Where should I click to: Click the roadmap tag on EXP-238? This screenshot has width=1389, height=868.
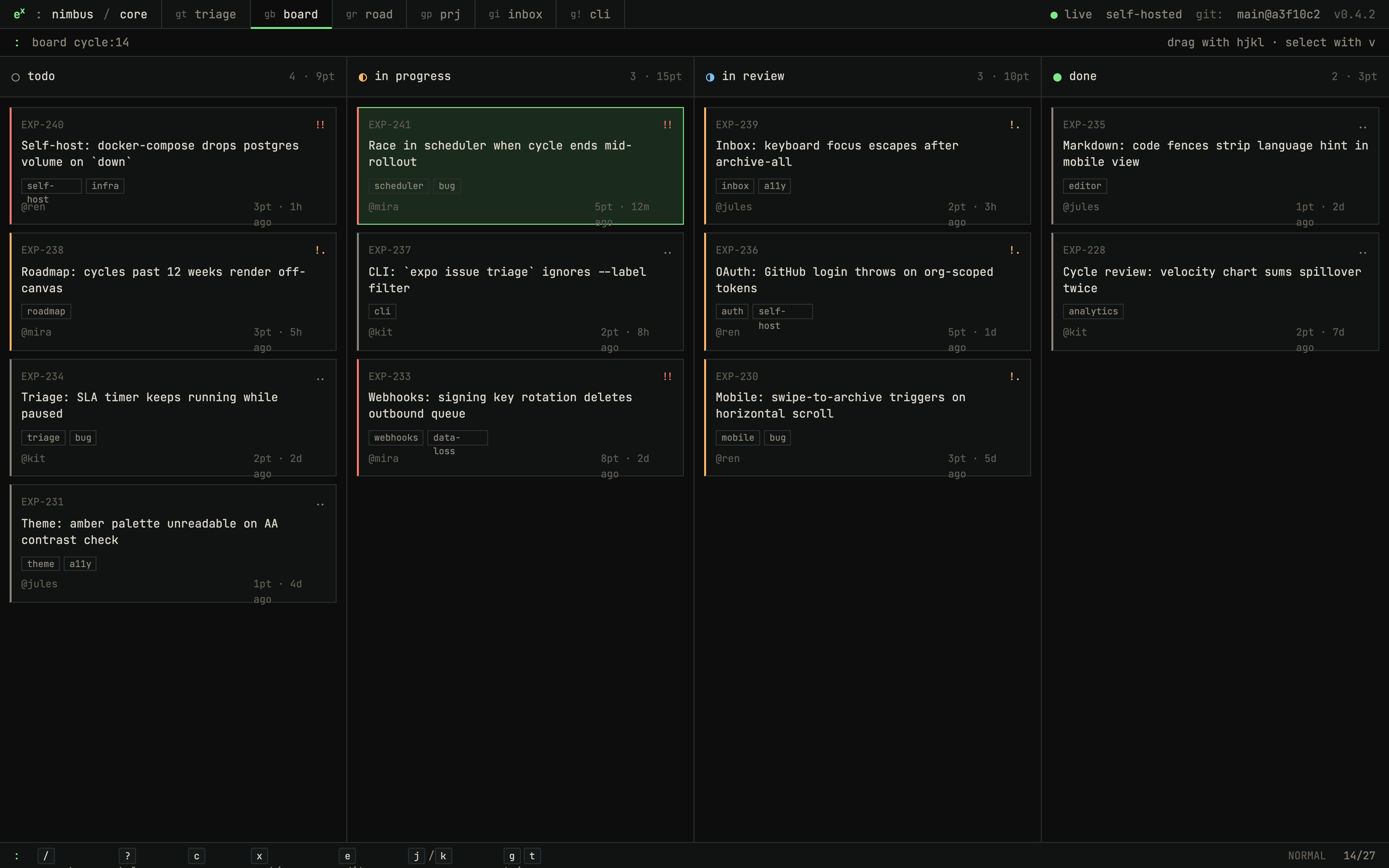(x=46, y=312)
